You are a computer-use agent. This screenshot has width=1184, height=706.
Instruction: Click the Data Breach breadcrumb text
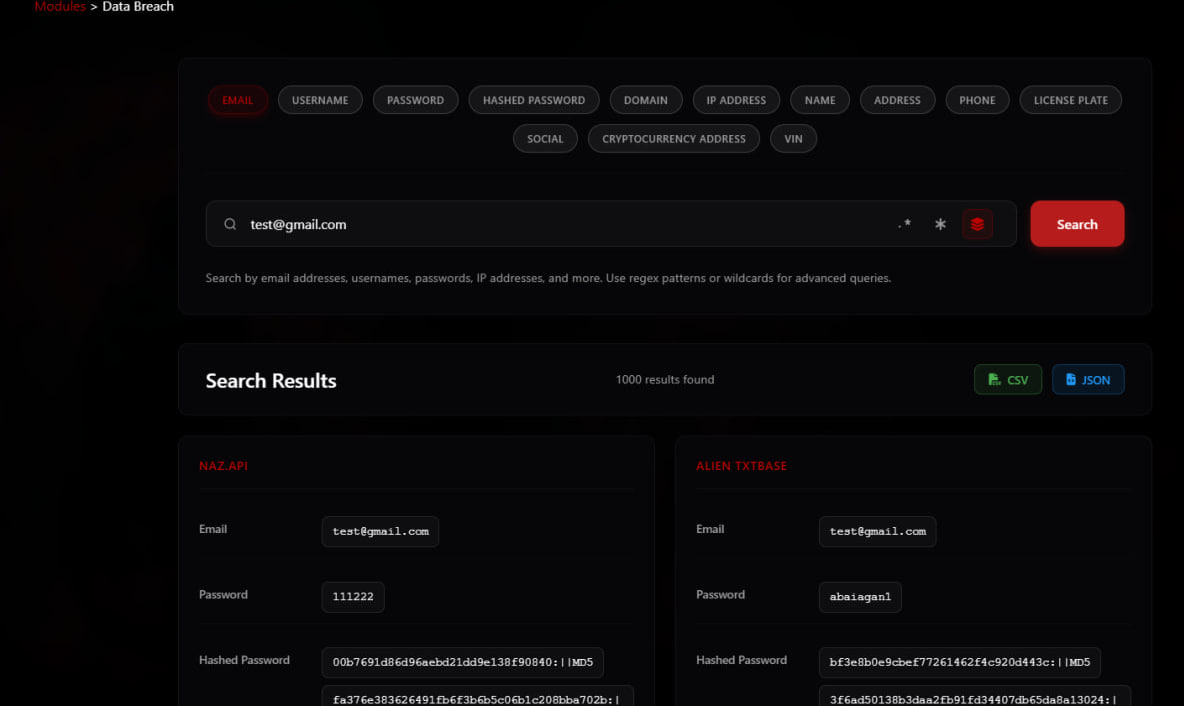point(137,7)
